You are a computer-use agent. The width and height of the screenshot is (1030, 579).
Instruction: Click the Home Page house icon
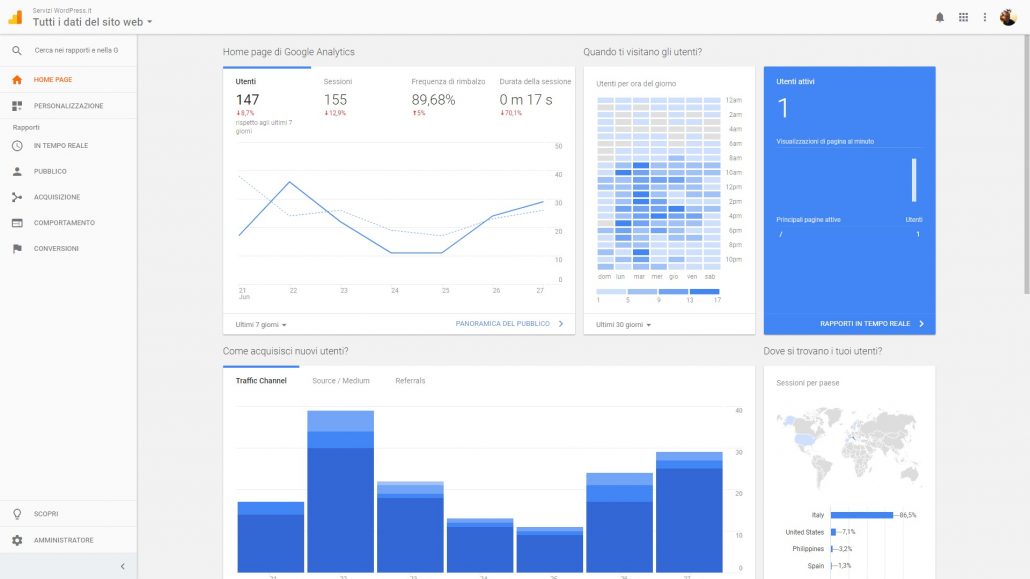[x=17, y=80]
